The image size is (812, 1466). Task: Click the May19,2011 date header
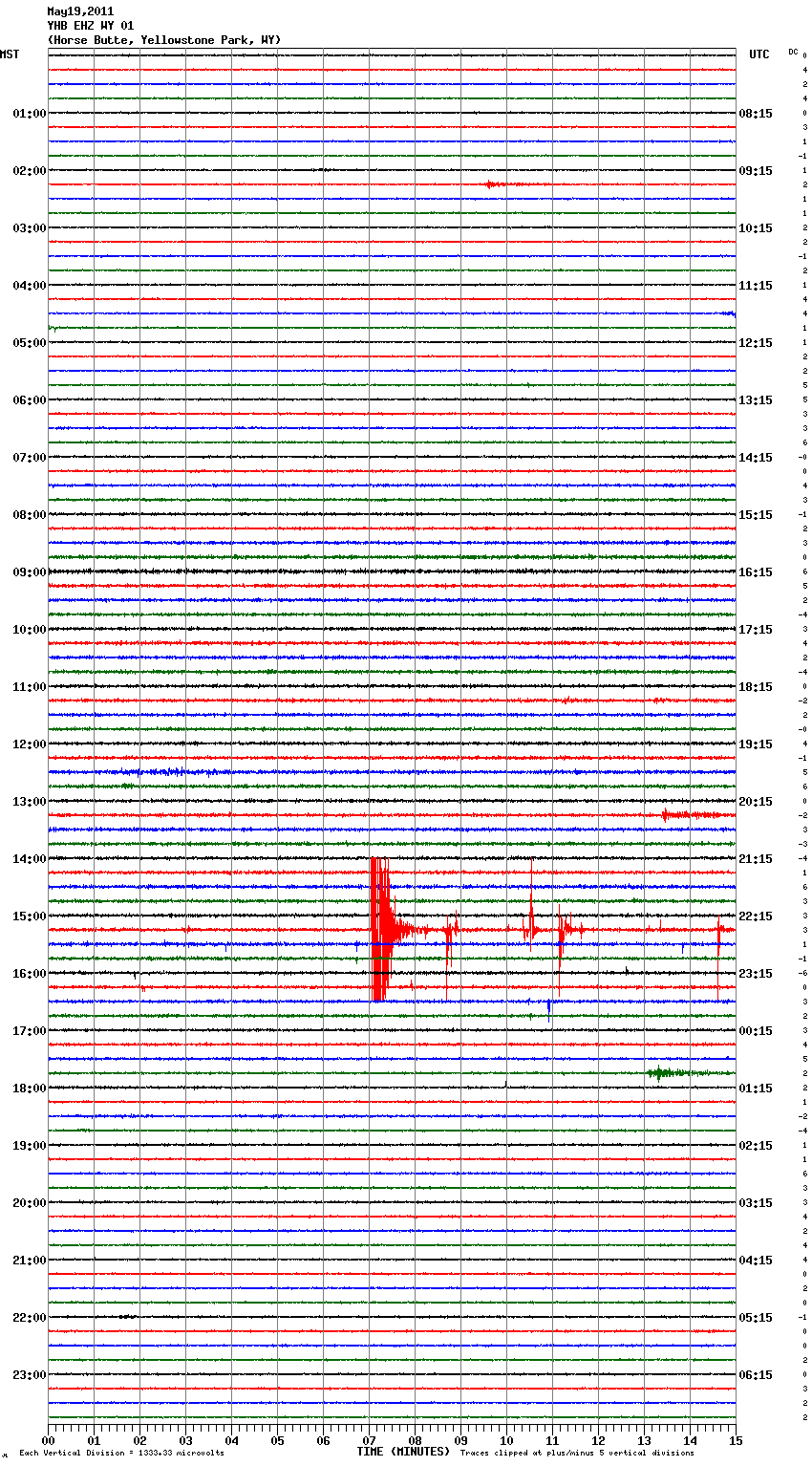[80, 11]
